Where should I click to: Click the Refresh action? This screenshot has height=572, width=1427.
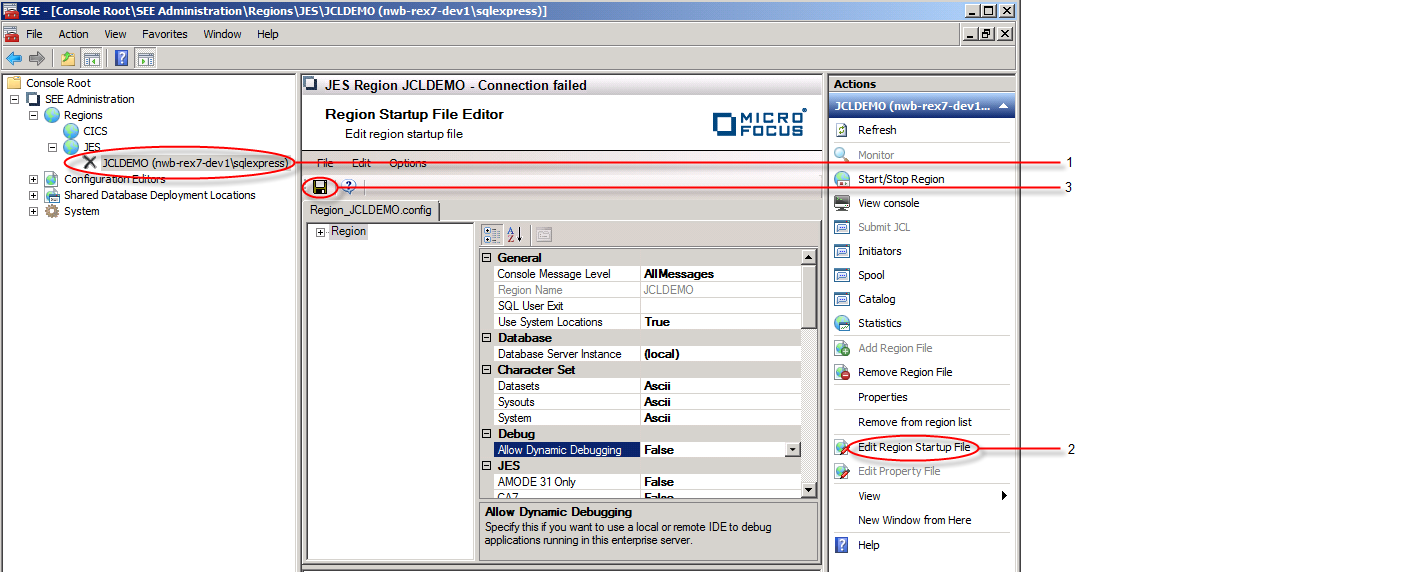click(x=877, y=130)
